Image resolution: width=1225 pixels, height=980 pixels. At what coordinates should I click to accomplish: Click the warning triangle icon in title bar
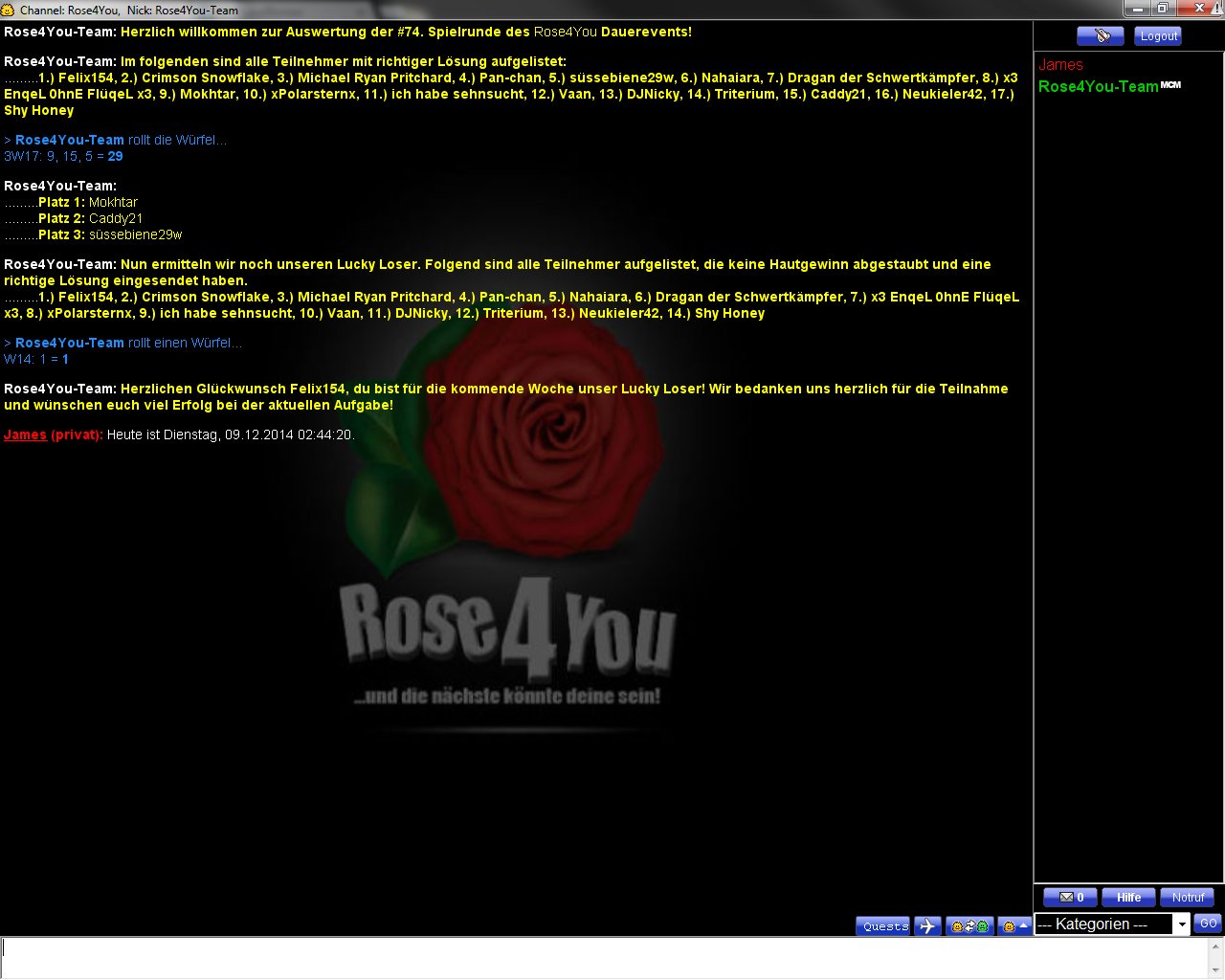1217,9
